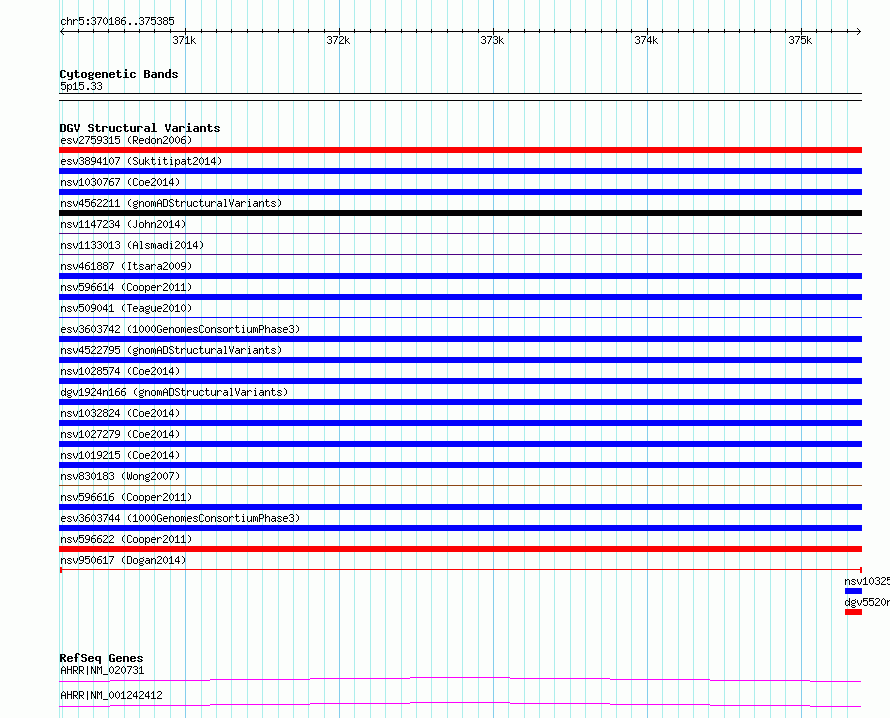Viewport: 890px width, 718px height.
Task: Select nsv596614 (Cooper2011) variant label
Action: pyautogui.click(x=126, y=287)
